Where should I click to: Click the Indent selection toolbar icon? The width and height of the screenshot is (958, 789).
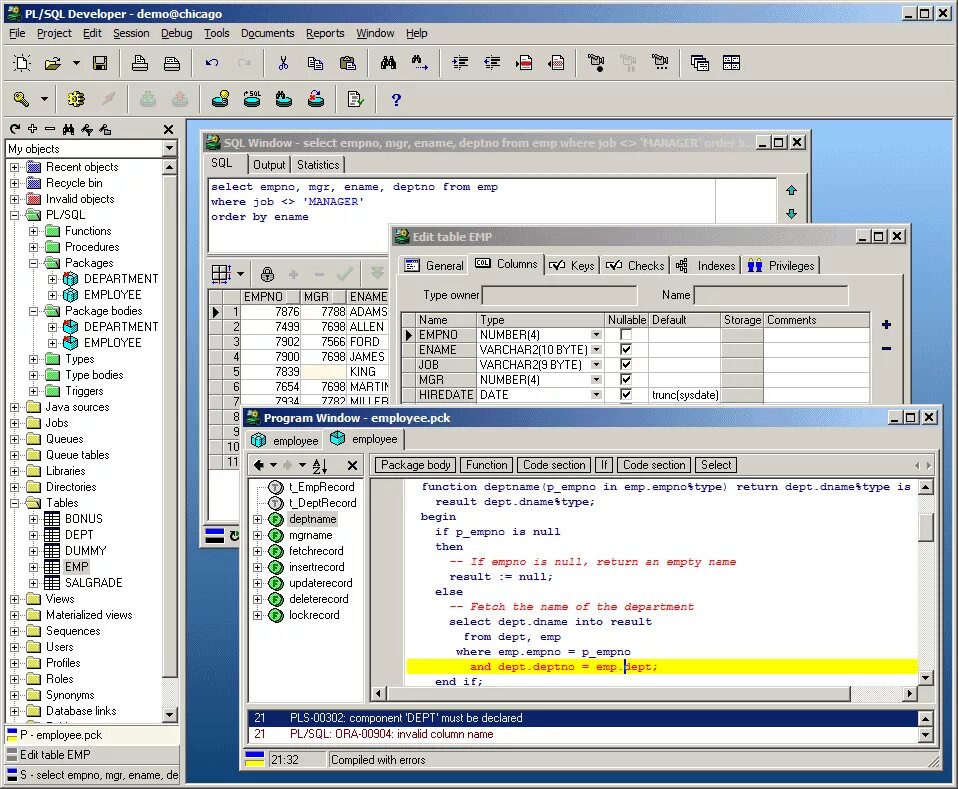click(x=460, y=62)
